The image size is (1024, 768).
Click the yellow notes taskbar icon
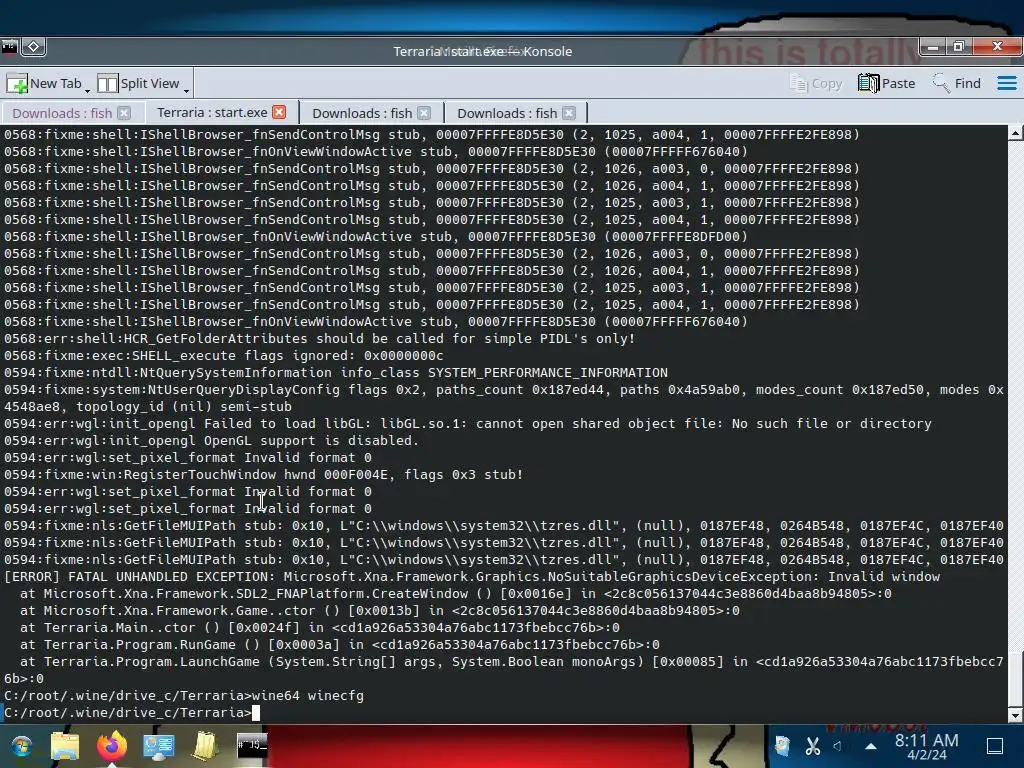coord(204,746)
